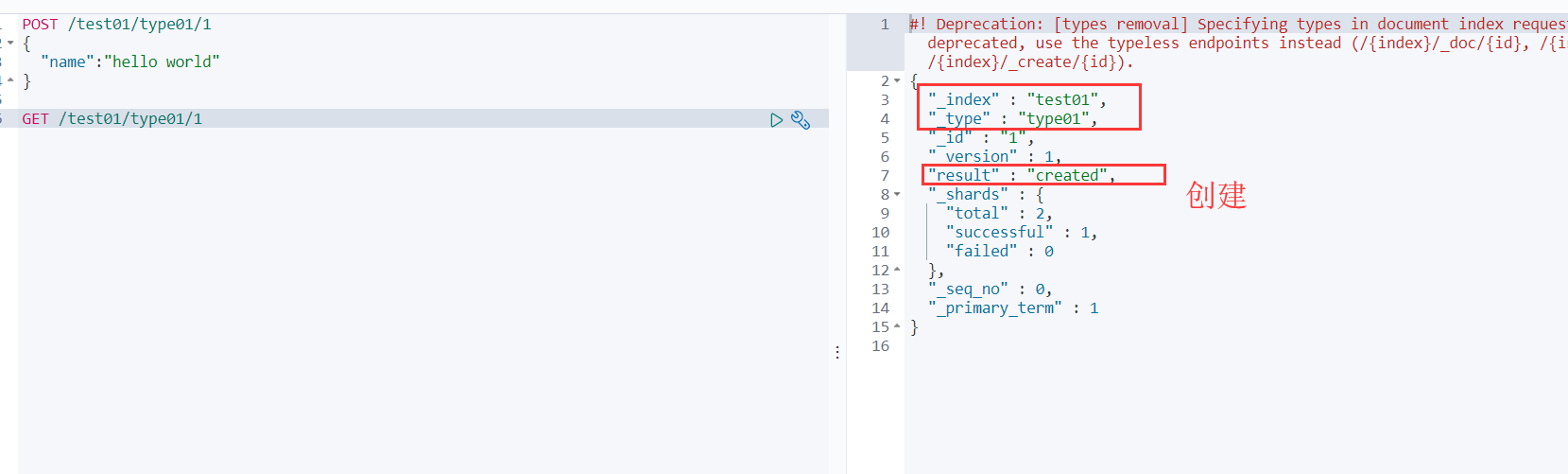Click the "successful" : 1 shards line
Viewport: 1568px width, 474px height.
click(1022, 233)
